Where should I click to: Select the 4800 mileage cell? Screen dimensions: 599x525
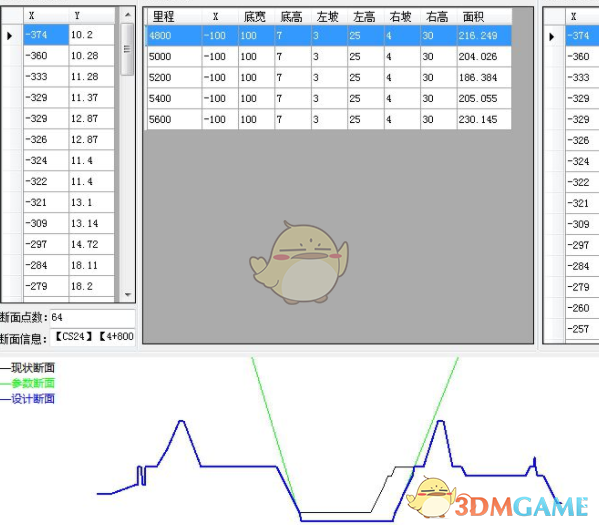coord(174,36)
